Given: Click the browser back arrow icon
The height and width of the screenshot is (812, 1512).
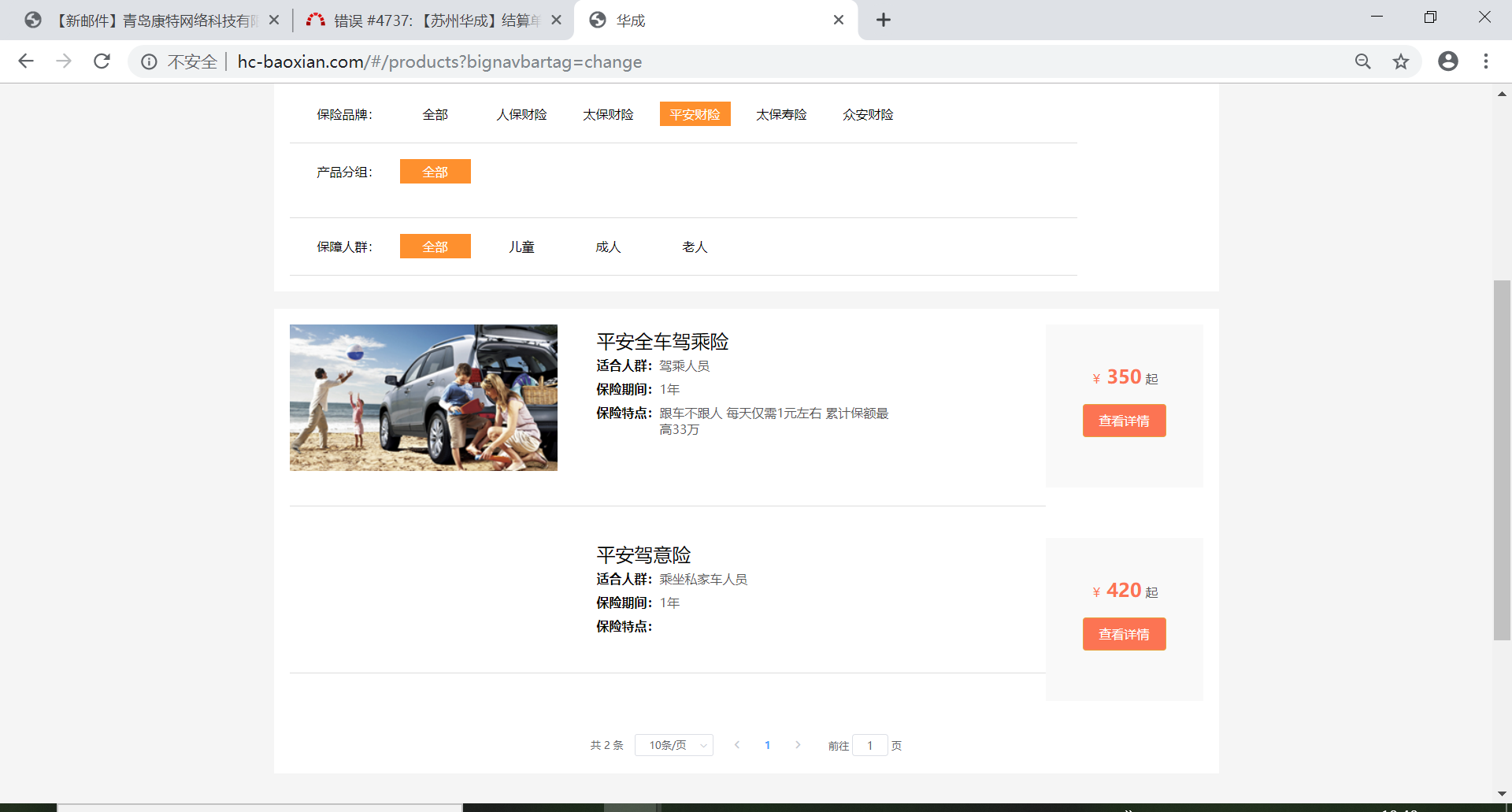Looking at the screenshot, I should (x=26, y=61).
